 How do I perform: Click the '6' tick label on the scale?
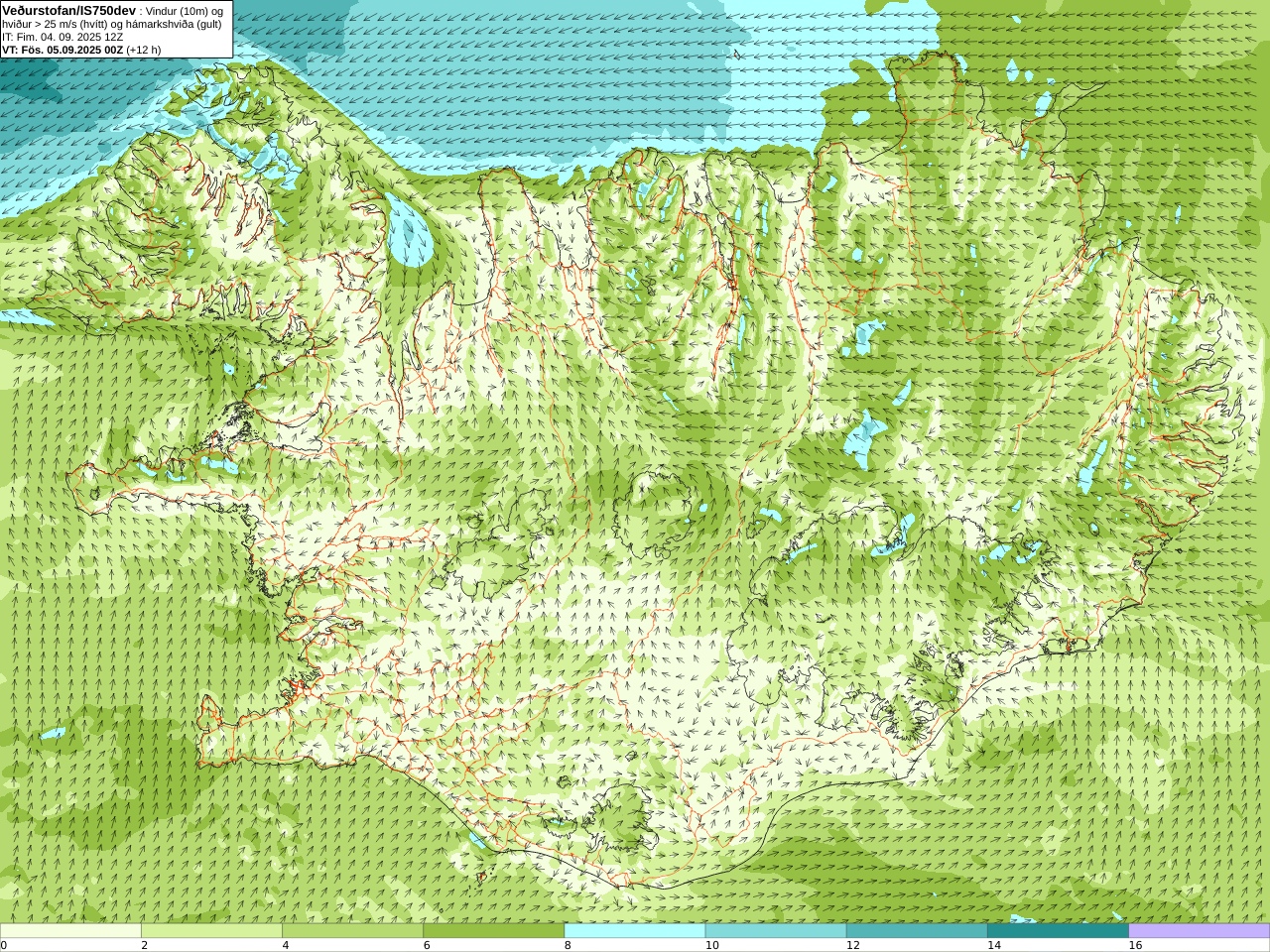(x=427, y=945)
